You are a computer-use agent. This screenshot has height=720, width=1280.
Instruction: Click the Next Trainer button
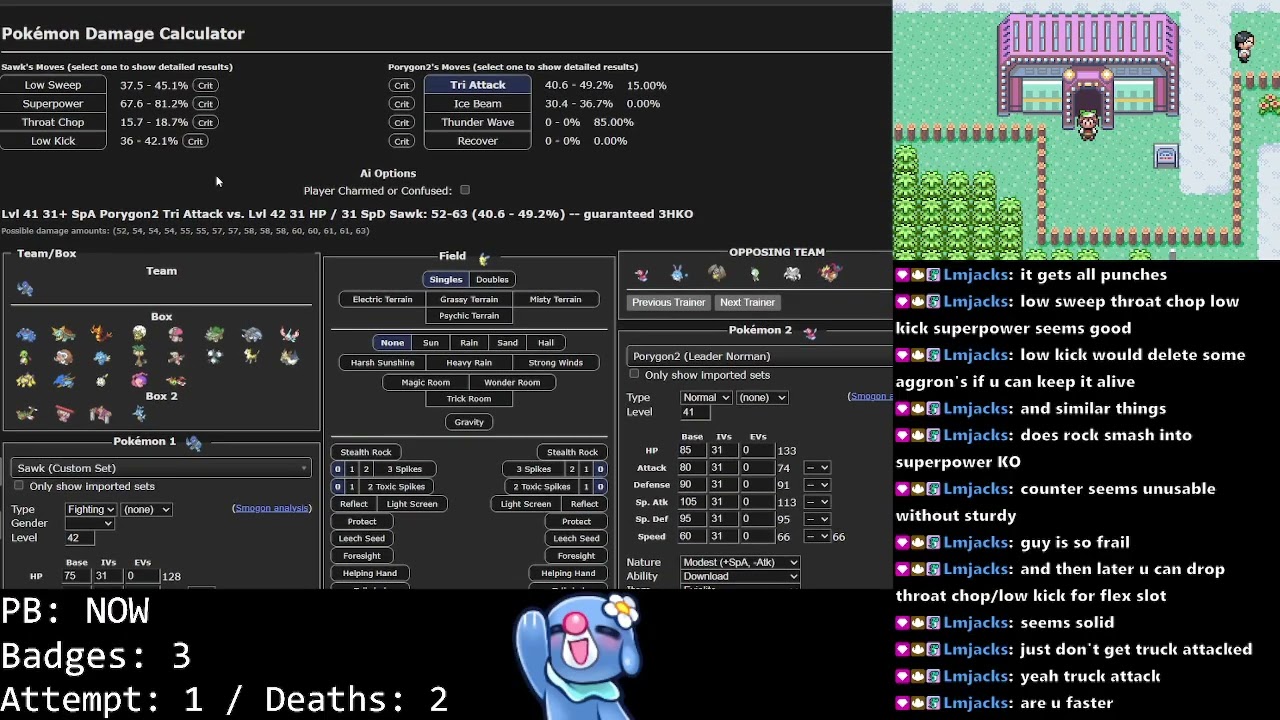747,302
